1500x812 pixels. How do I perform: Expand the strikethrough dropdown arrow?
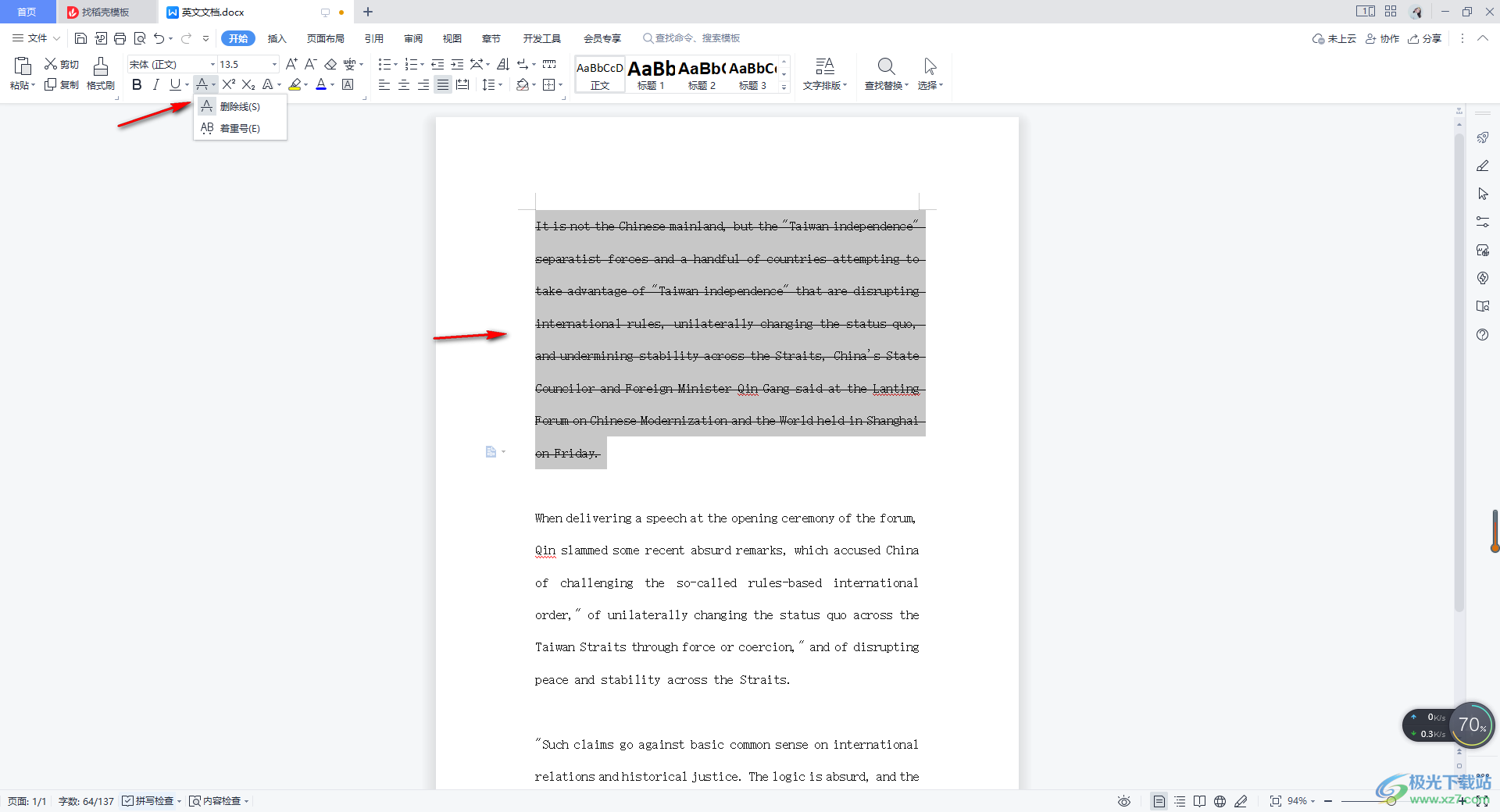coord(213,84)
